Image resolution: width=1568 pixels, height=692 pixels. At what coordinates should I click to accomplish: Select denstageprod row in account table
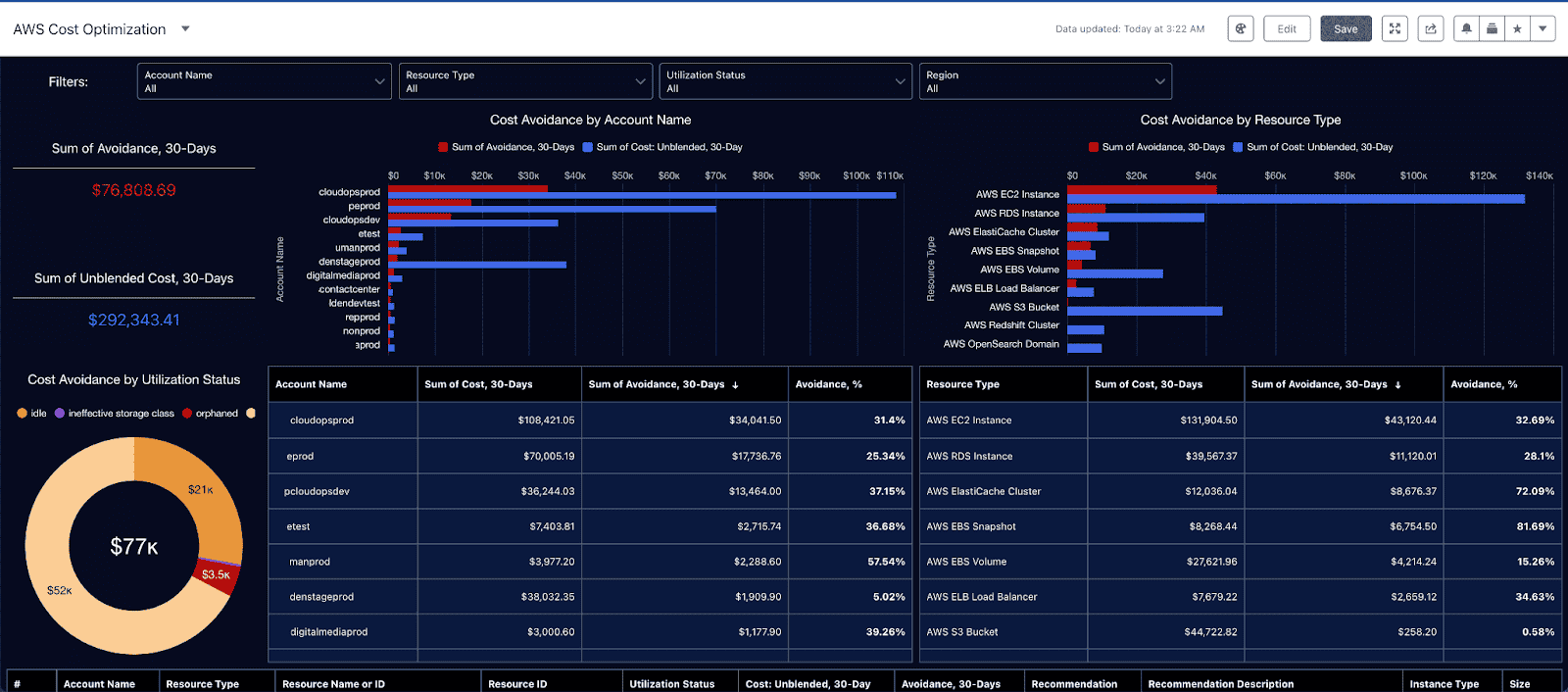pos(589,596)
